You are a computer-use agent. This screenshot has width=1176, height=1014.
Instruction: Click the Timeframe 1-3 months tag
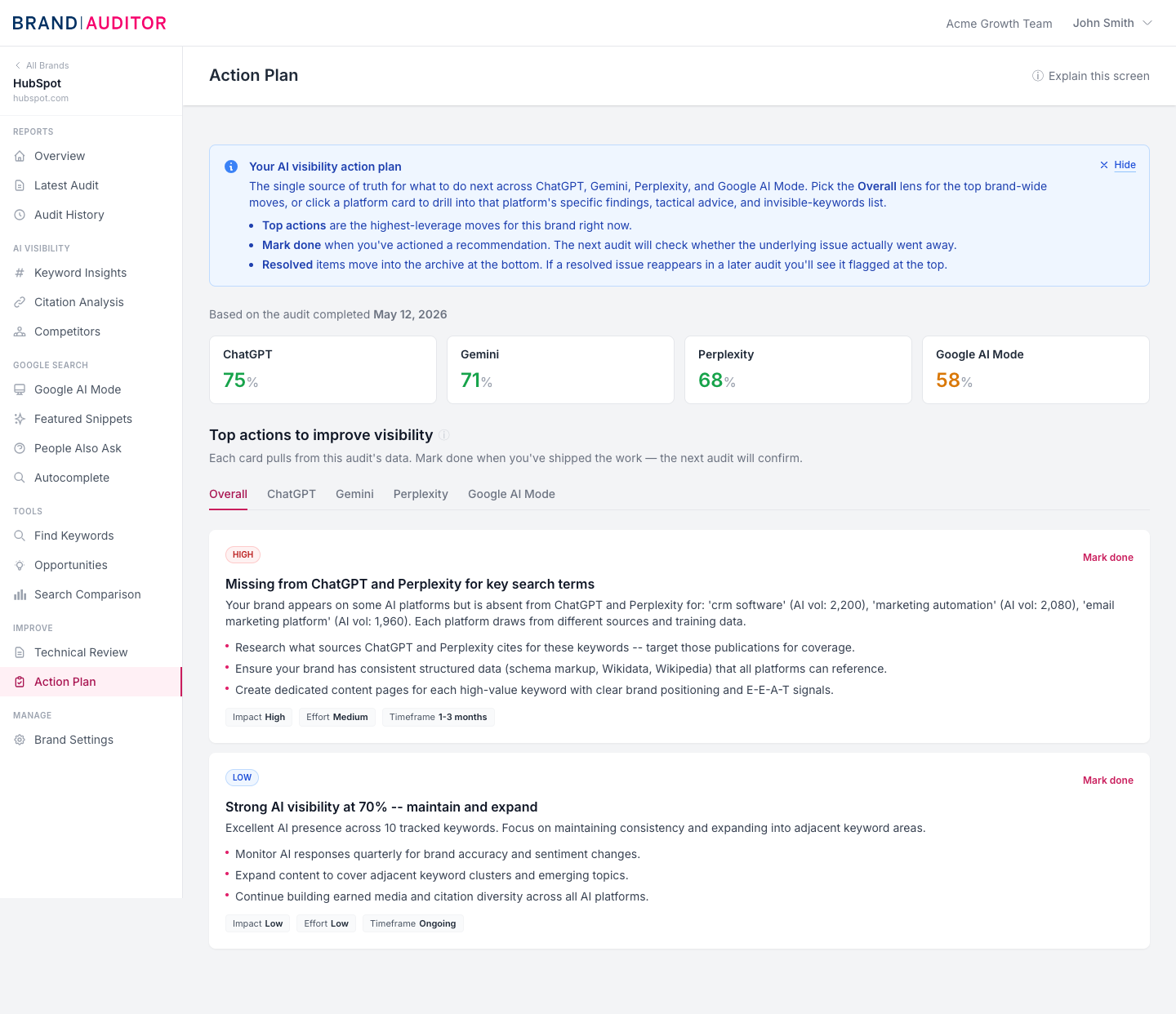pos(439,718)
